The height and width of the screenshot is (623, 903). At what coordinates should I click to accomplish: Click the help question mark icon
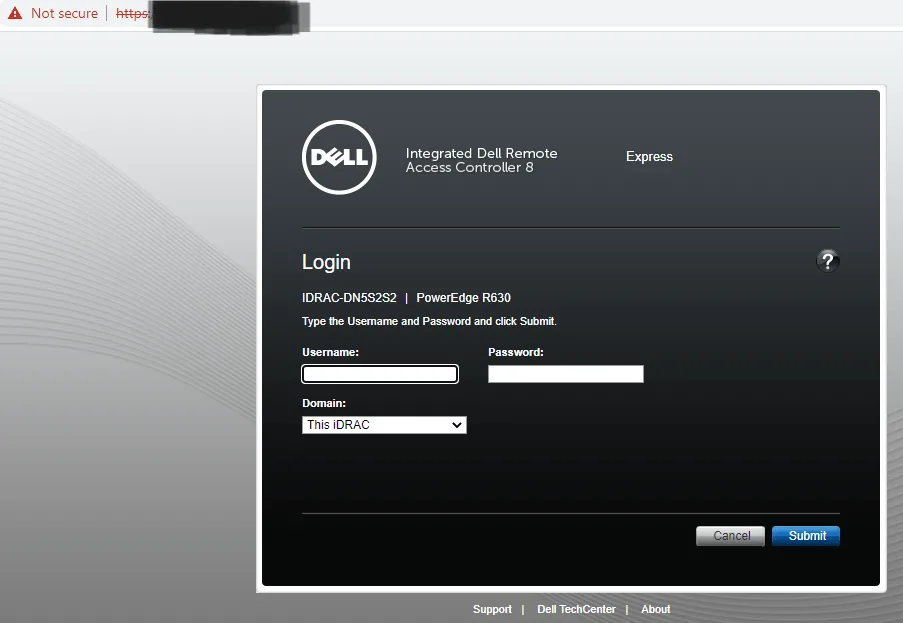tap(828, 261)
